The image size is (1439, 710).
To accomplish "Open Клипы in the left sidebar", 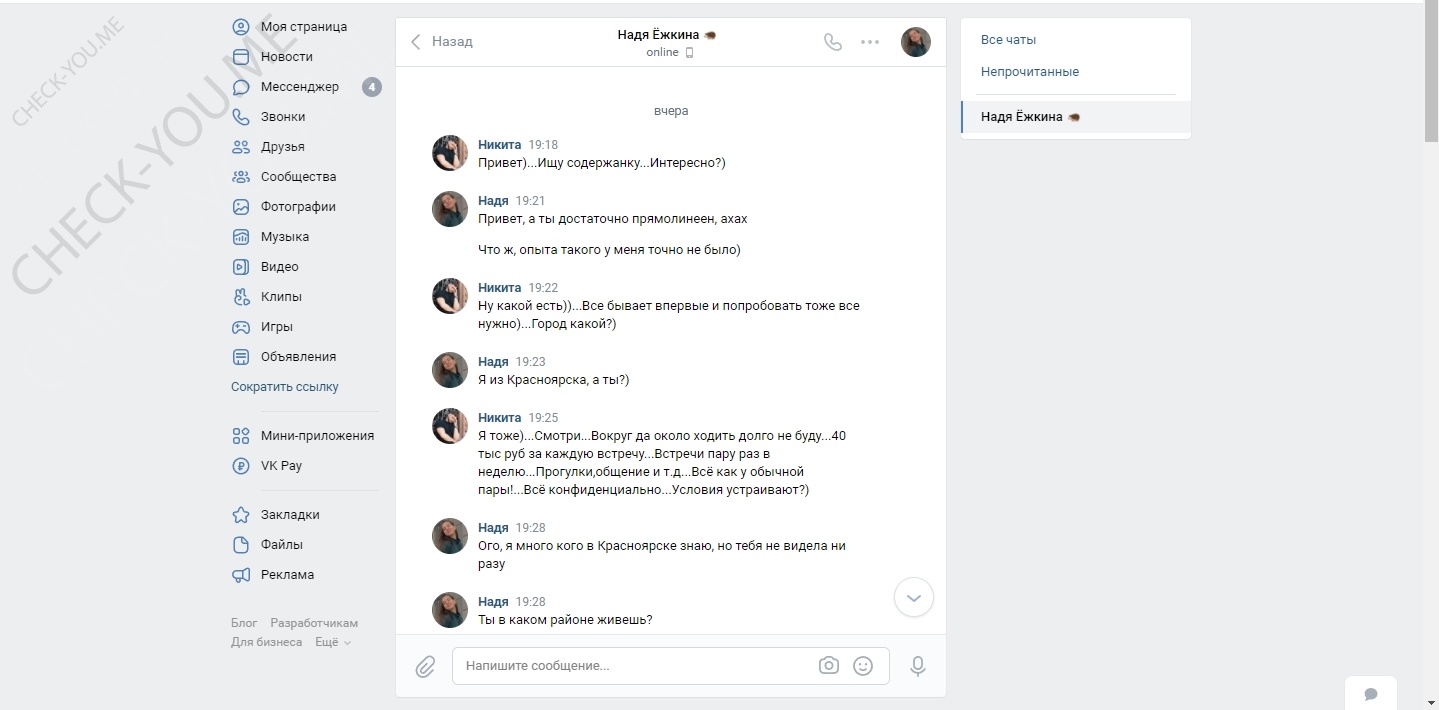I will pos(280,297).
